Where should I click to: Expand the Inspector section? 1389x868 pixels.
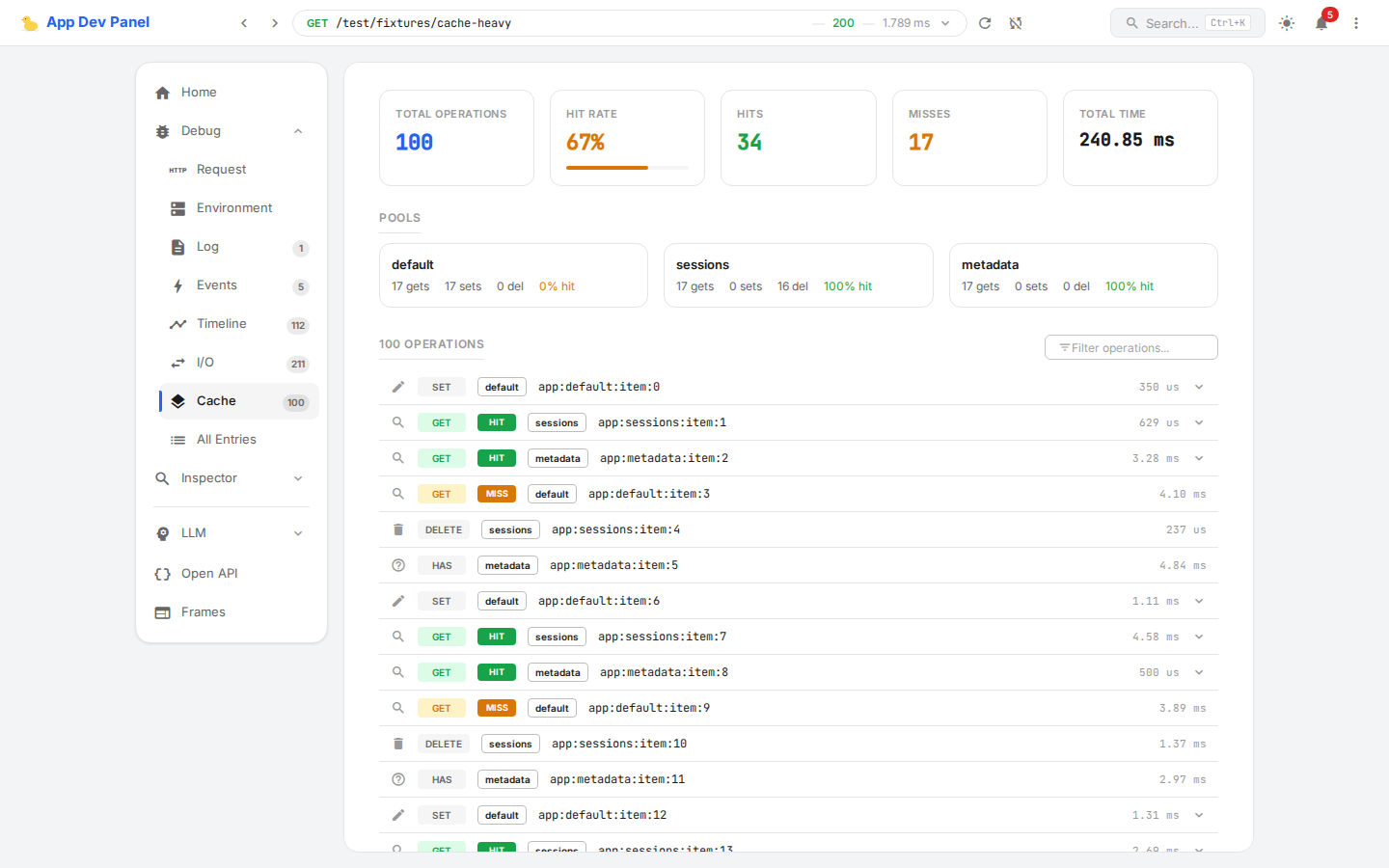point(298,478)
